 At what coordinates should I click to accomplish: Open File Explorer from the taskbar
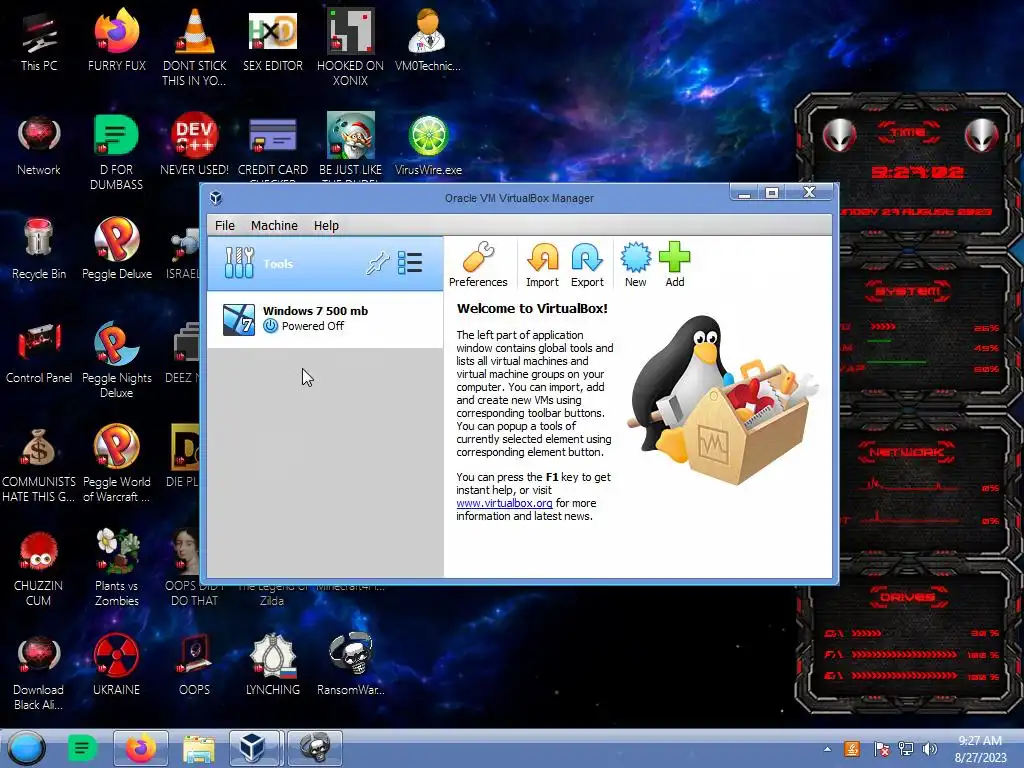[199, 748]
